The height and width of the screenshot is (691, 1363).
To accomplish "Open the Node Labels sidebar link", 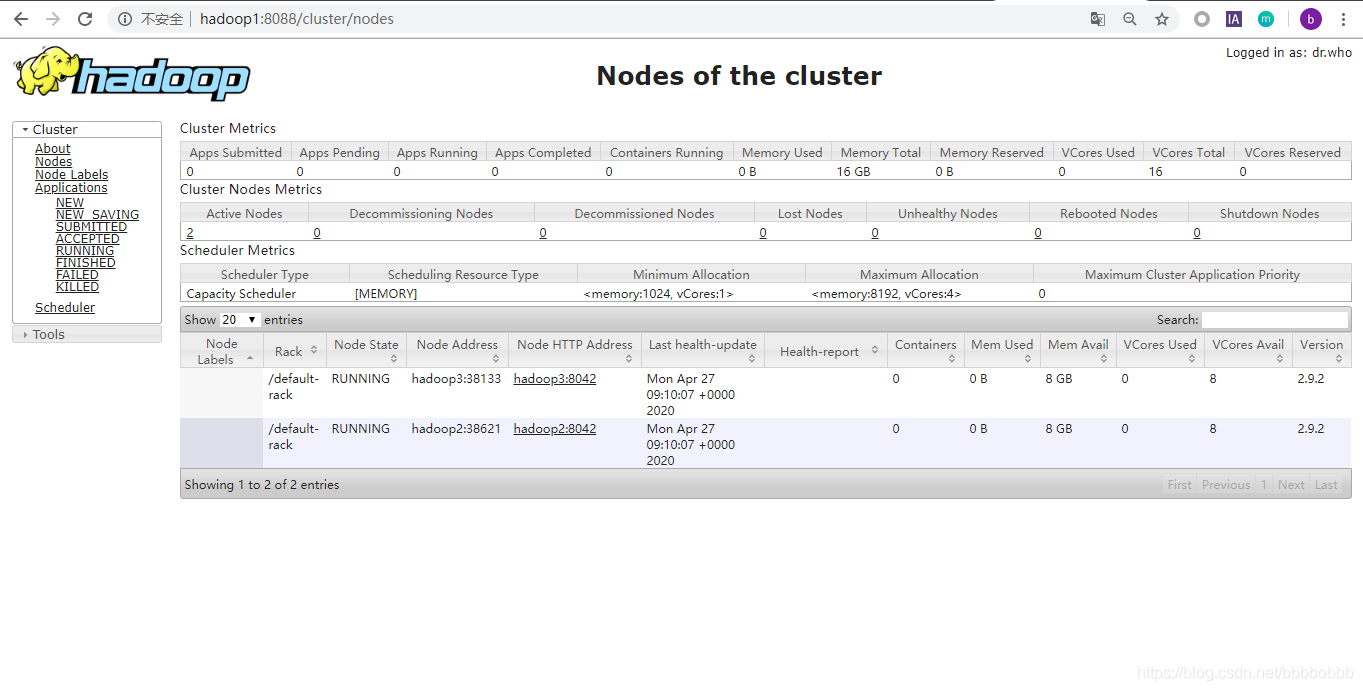I will click(x=72, y=174).
